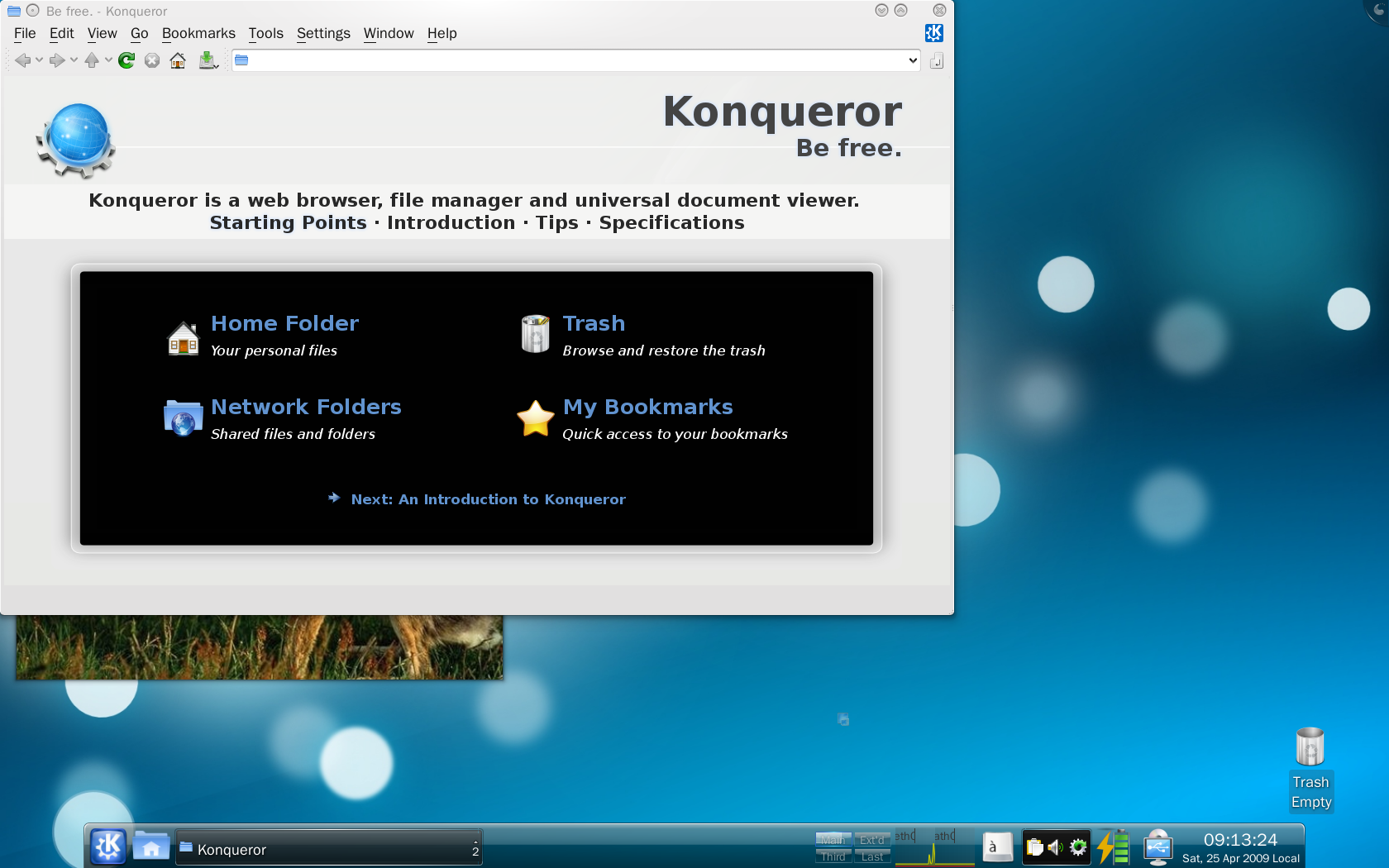Click the Home Folder house icon

[x=184, y=337]
